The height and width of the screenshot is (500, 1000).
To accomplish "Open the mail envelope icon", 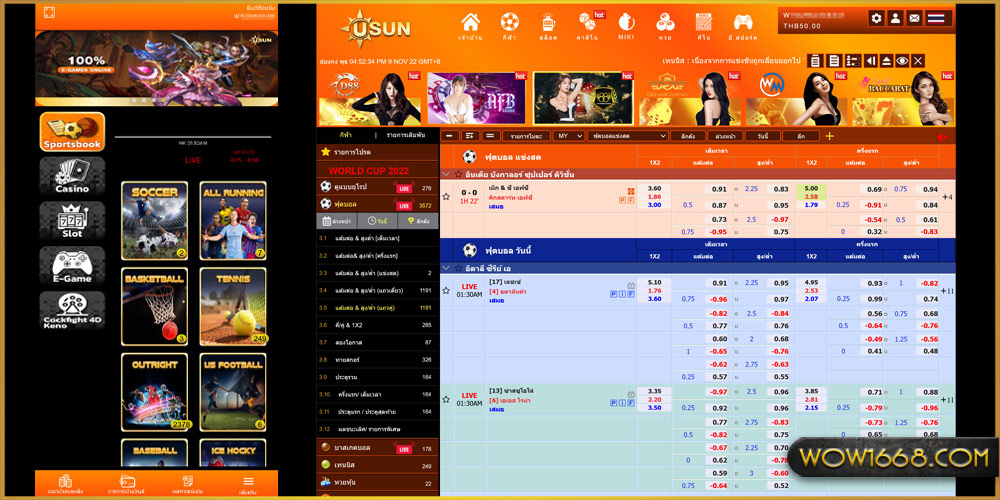I will 914,18.
